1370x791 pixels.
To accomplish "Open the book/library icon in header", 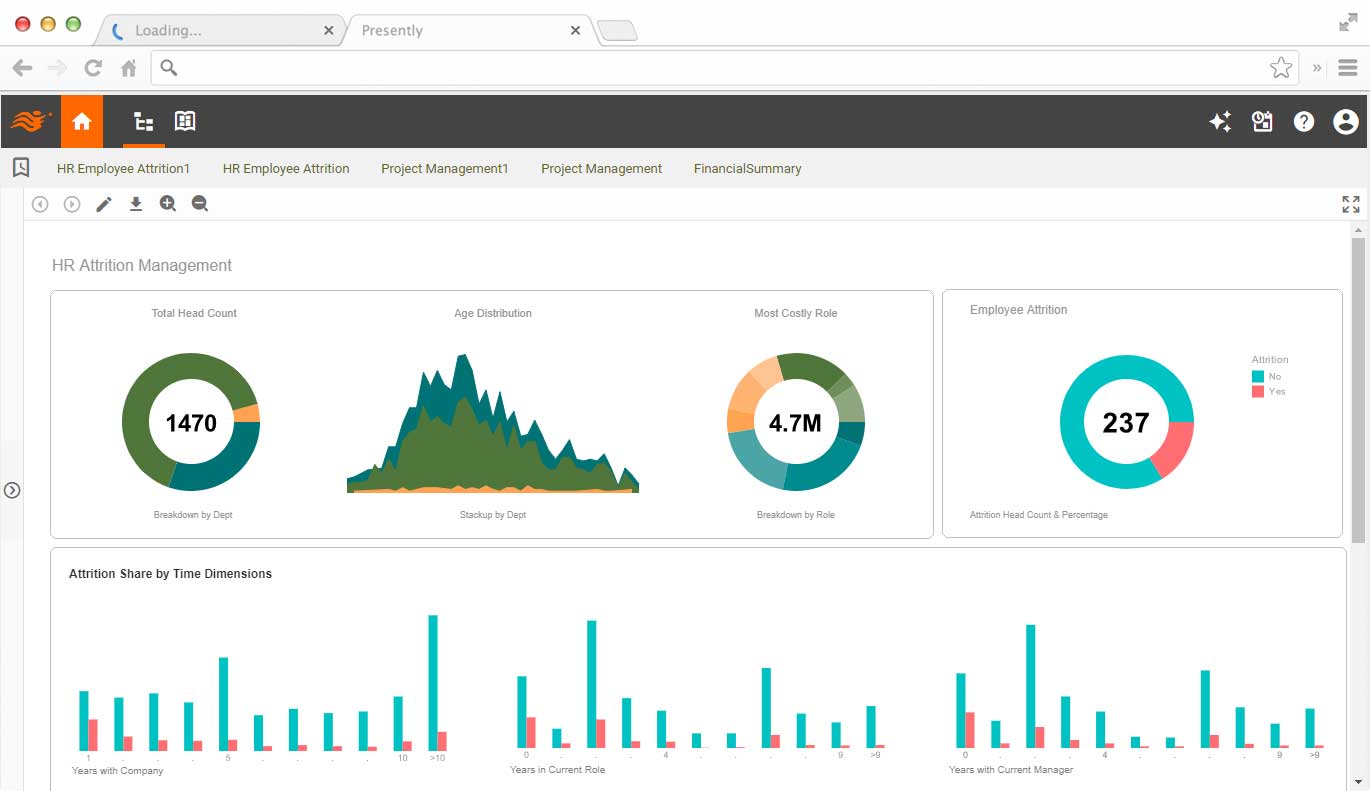I will click(x=185, y=121).
